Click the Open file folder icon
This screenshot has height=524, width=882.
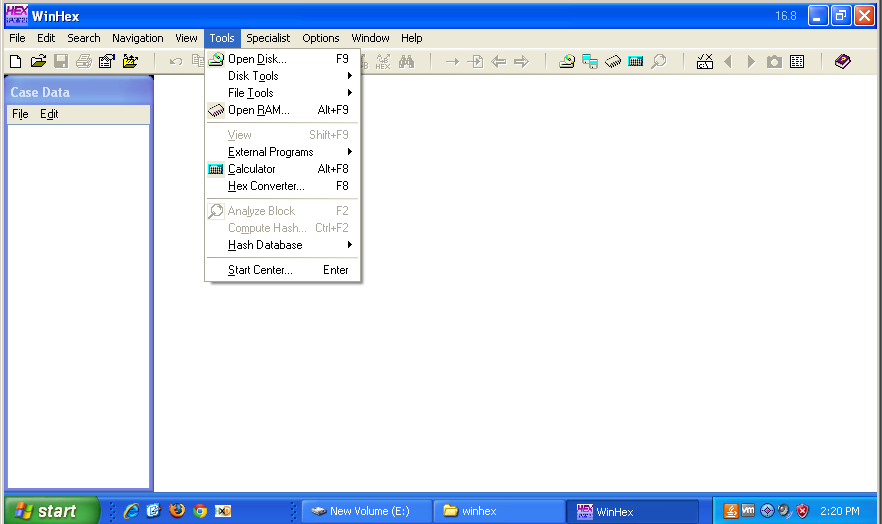tap(38, 61)
